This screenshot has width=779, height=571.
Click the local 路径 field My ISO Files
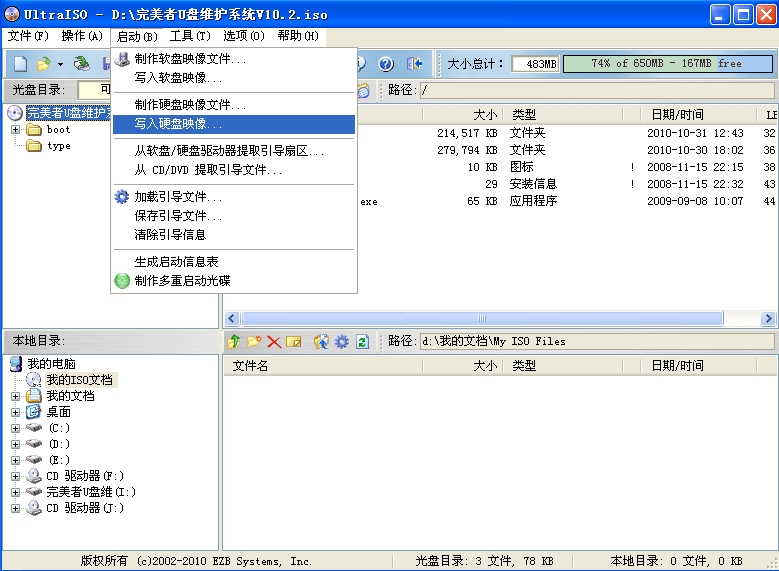tap(597, 341)
